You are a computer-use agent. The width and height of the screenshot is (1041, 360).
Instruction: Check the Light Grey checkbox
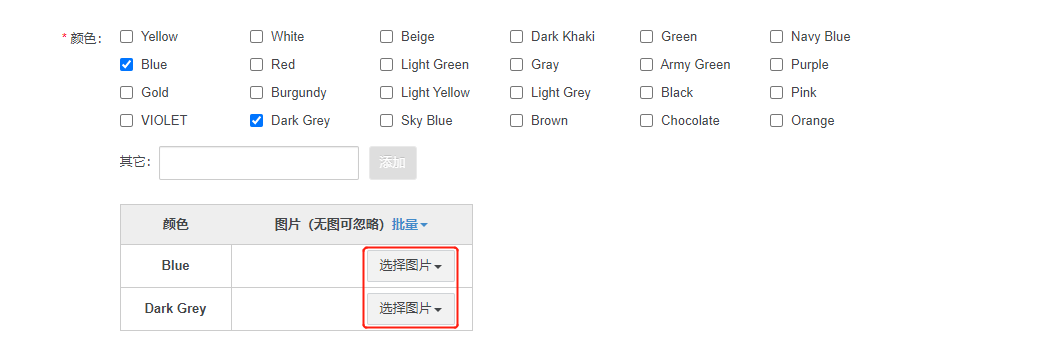[x=517, y=92]
